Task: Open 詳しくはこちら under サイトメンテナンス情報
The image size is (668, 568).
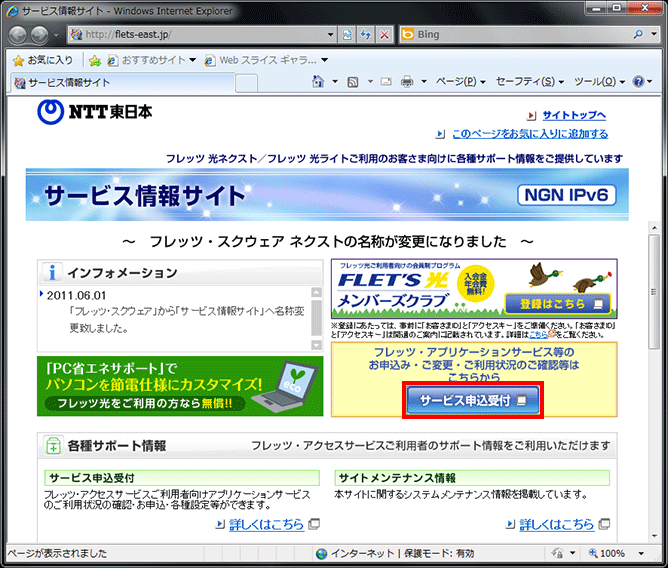Action: tap(556, 525)
